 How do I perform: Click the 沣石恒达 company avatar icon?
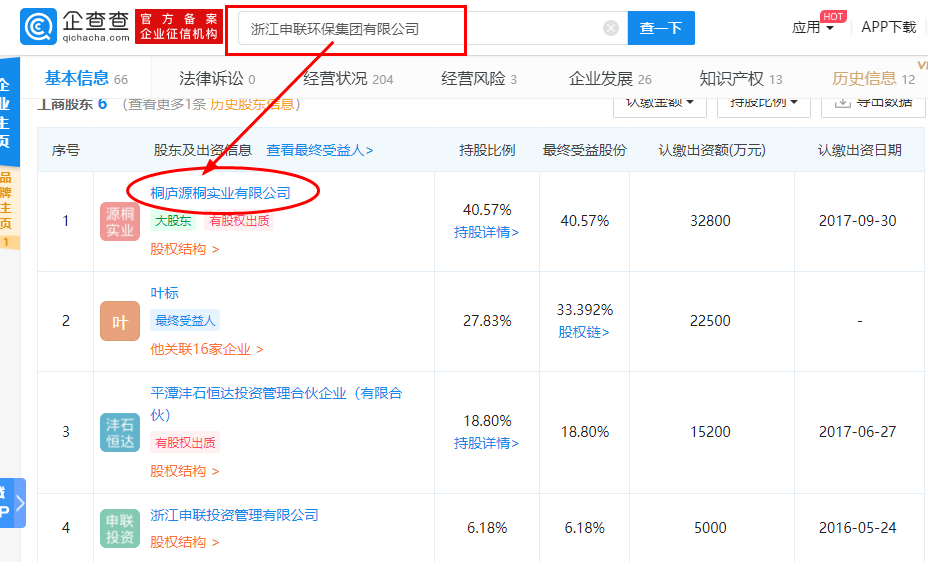click(120, 432)
